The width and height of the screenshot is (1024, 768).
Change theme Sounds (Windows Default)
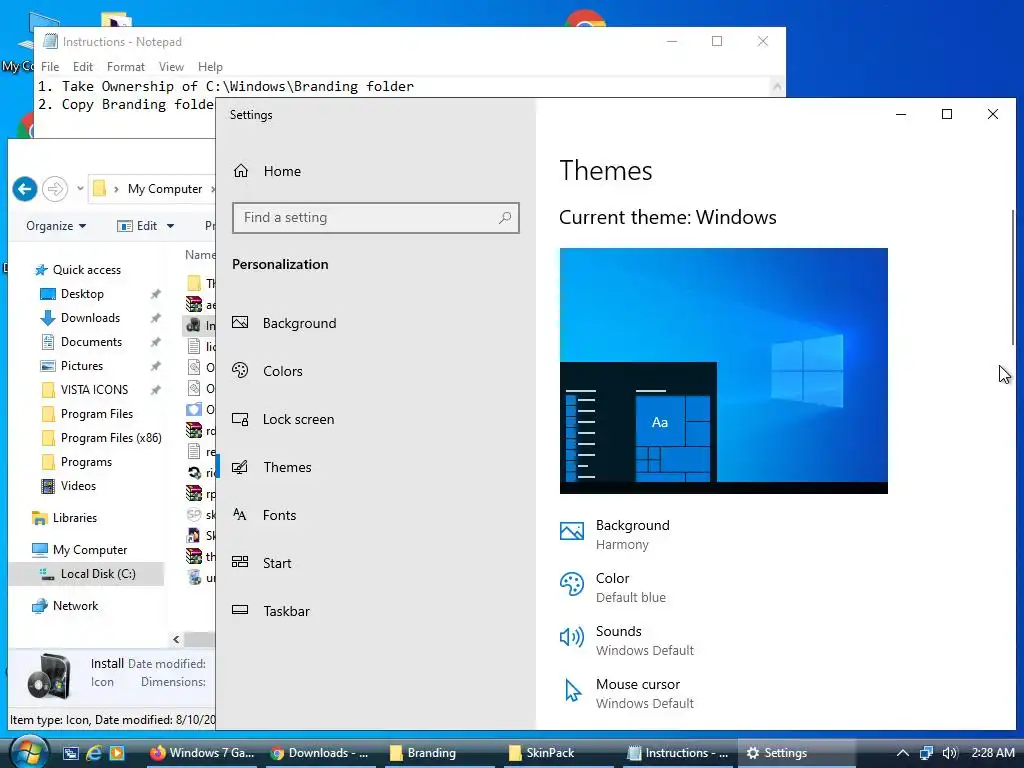pos(627,640)
